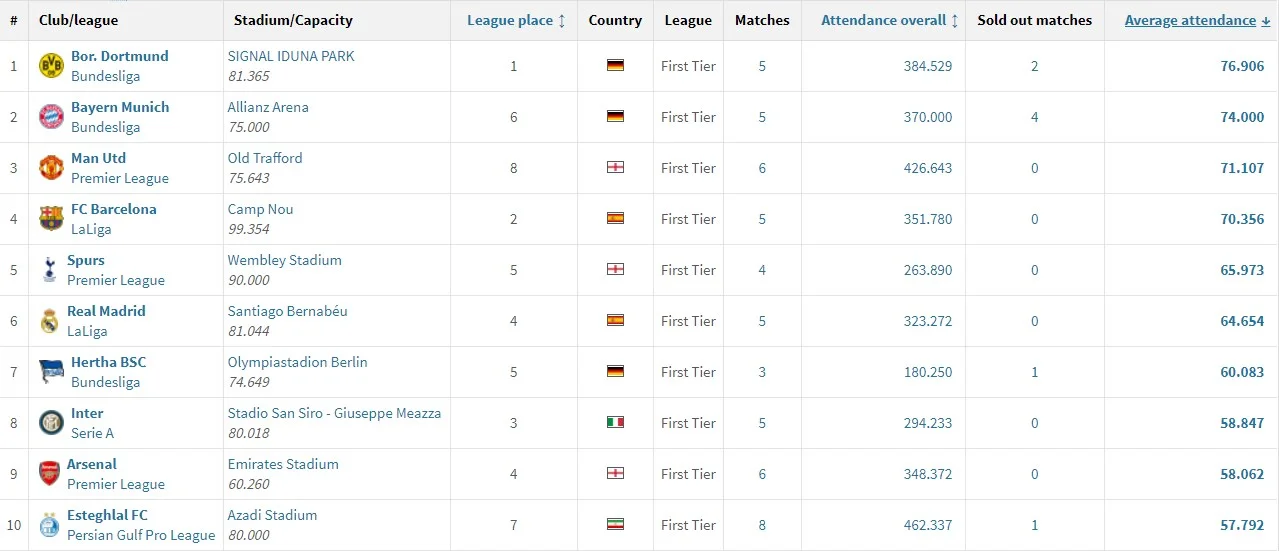This screenshot has height=551, width=1279.
Task: Click the Bayern Munich club crest
Action: (51, 117)
